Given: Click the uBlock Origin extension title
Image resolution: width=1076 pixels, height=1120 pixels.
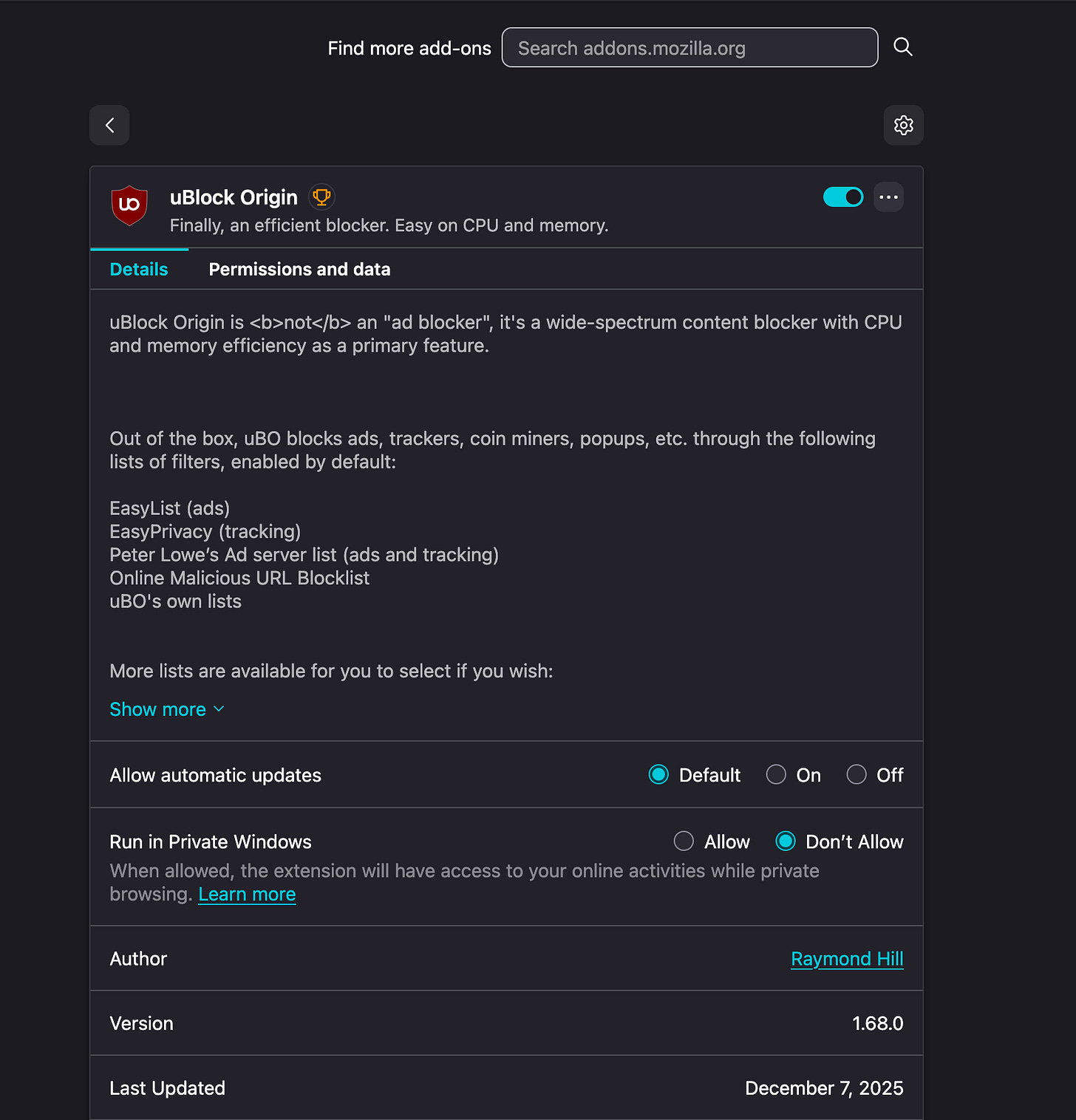Looking at the screenshot, I should pyautogui.click(x=234, y=197).
